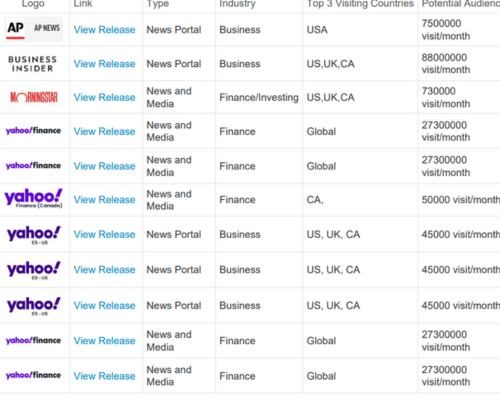
Task: Click the Finance/Investing industry cell
Action: [x=259, y=97]
